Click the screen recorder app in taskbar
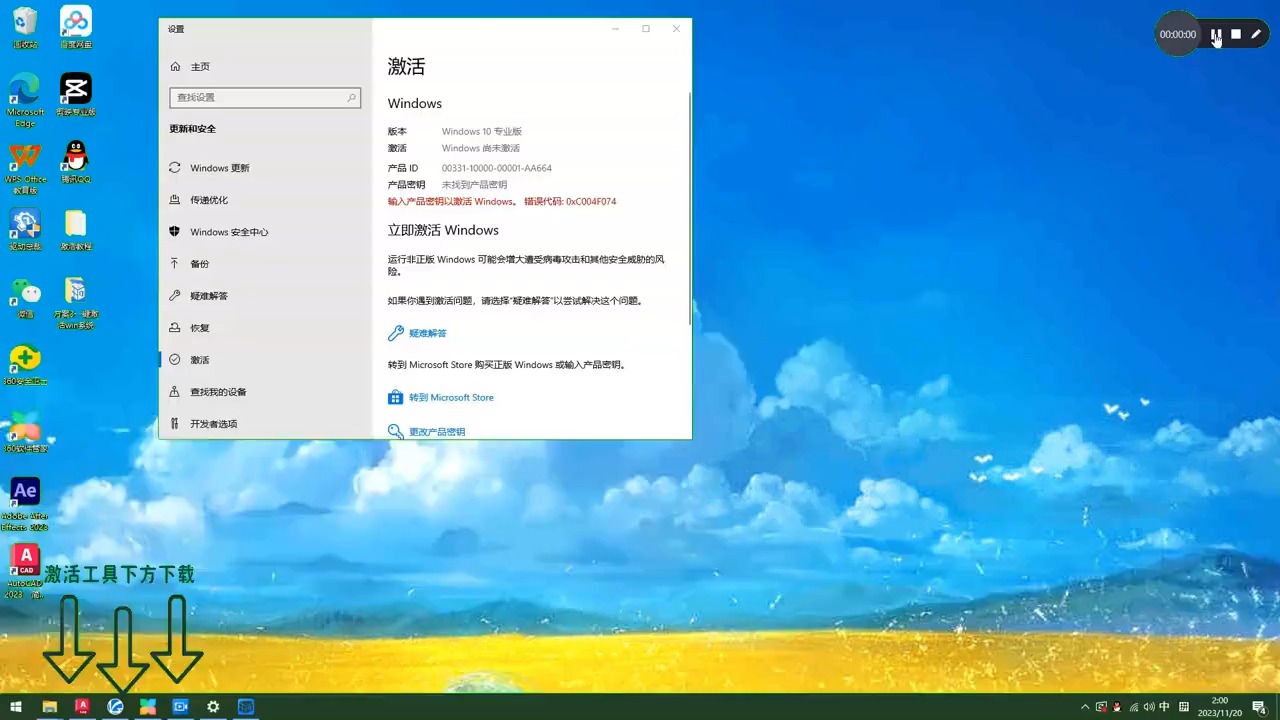1280x720 pixels. [x=181, y=707]
